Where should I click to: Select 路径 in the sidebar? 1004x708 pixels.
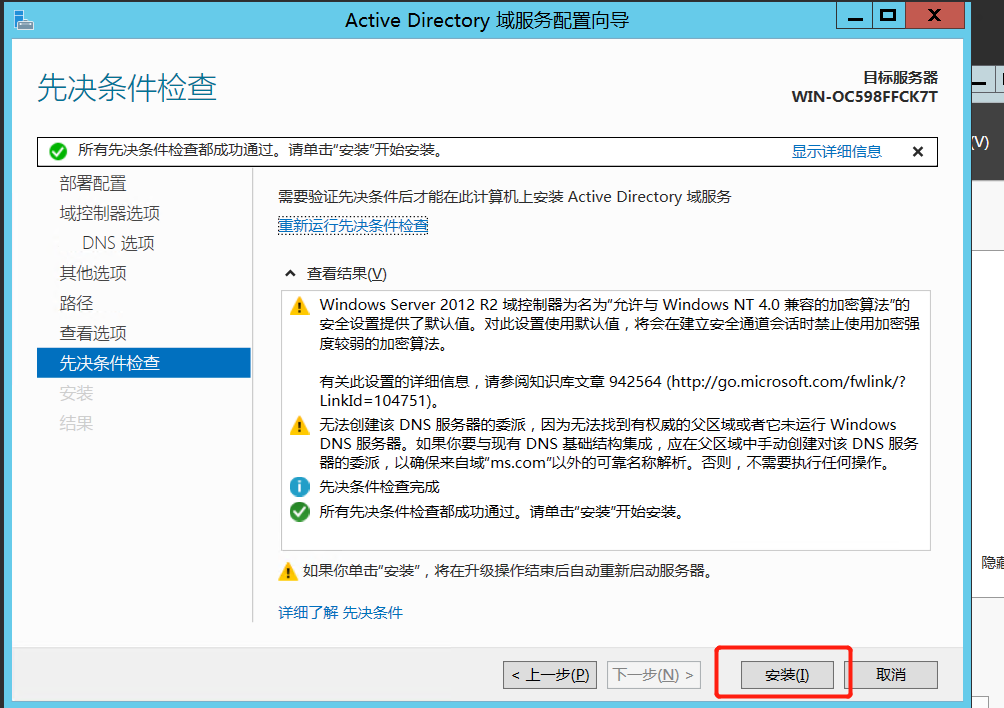pyautogui.click(x=76, y=303)
